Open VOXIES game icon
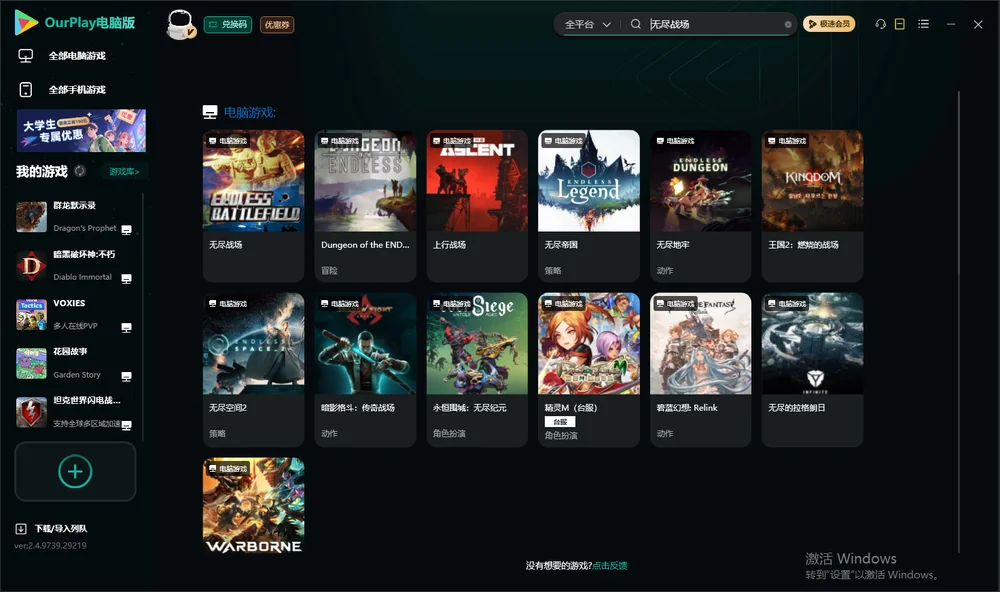Viewport: 1000px width, 592px height. coord(31,314)
